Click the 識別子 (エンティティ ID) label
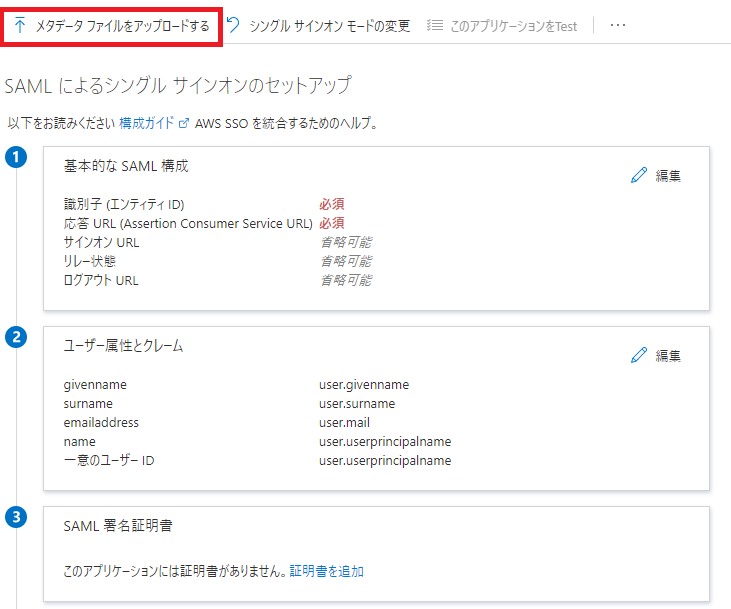 point(124,204)
